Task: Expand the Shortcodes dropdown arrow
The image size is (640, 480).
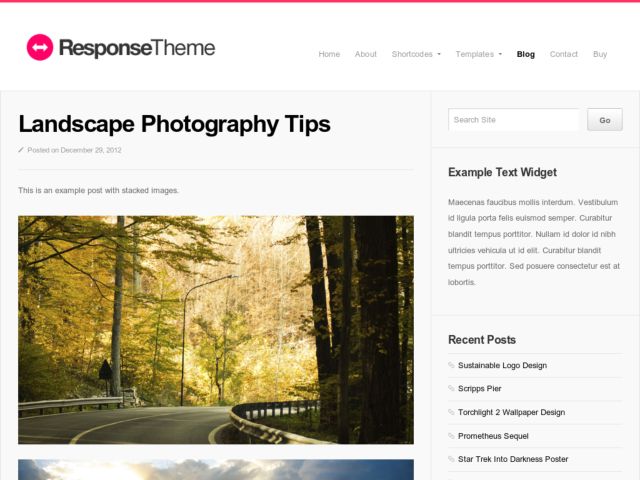Action: [439, 54]
